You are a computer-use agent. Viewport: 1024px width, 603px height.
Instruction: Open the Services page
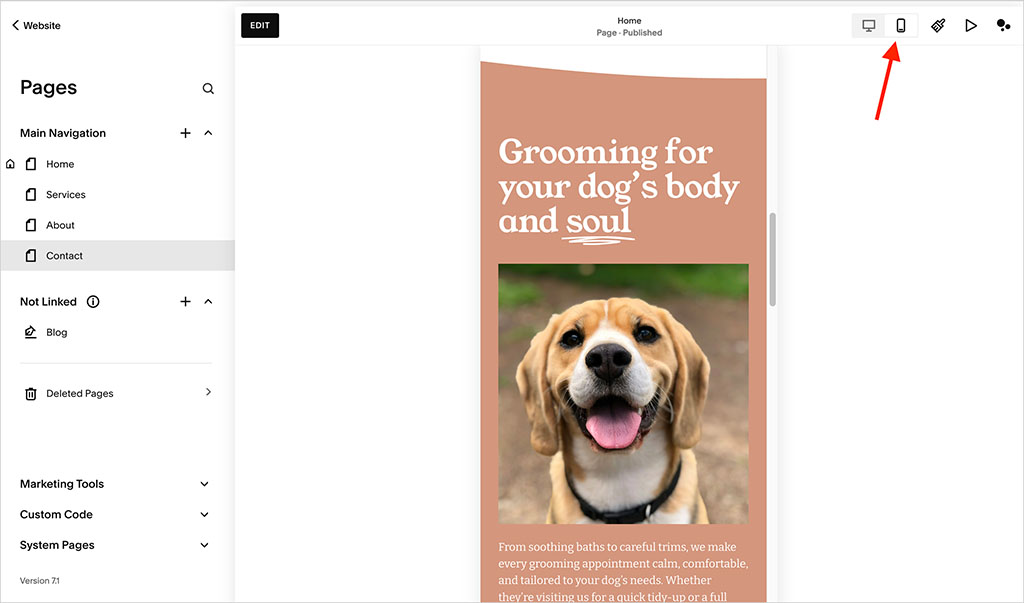click(65, 195)
